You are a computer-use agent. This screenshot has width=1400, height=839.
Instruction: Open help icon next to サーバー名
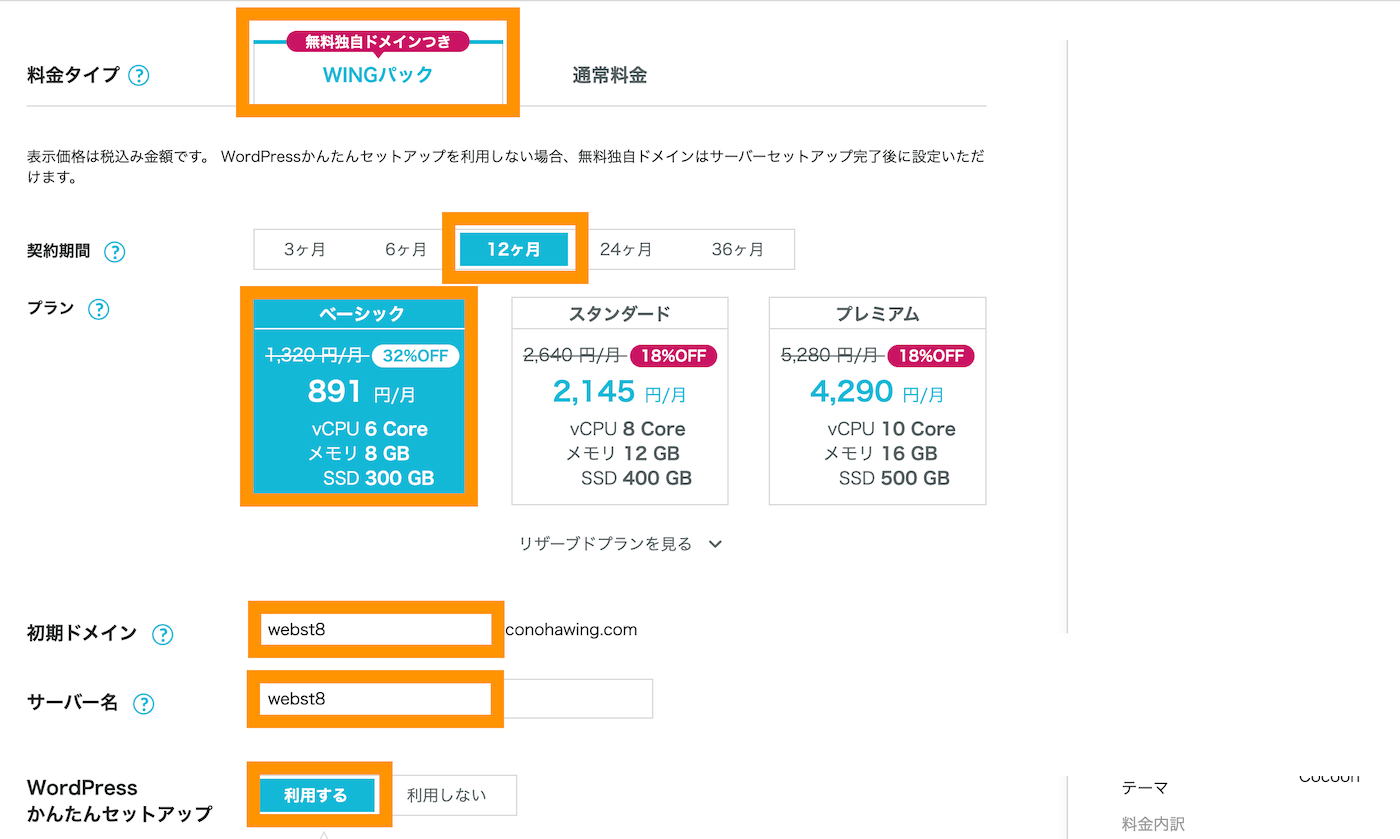point(144,704)
